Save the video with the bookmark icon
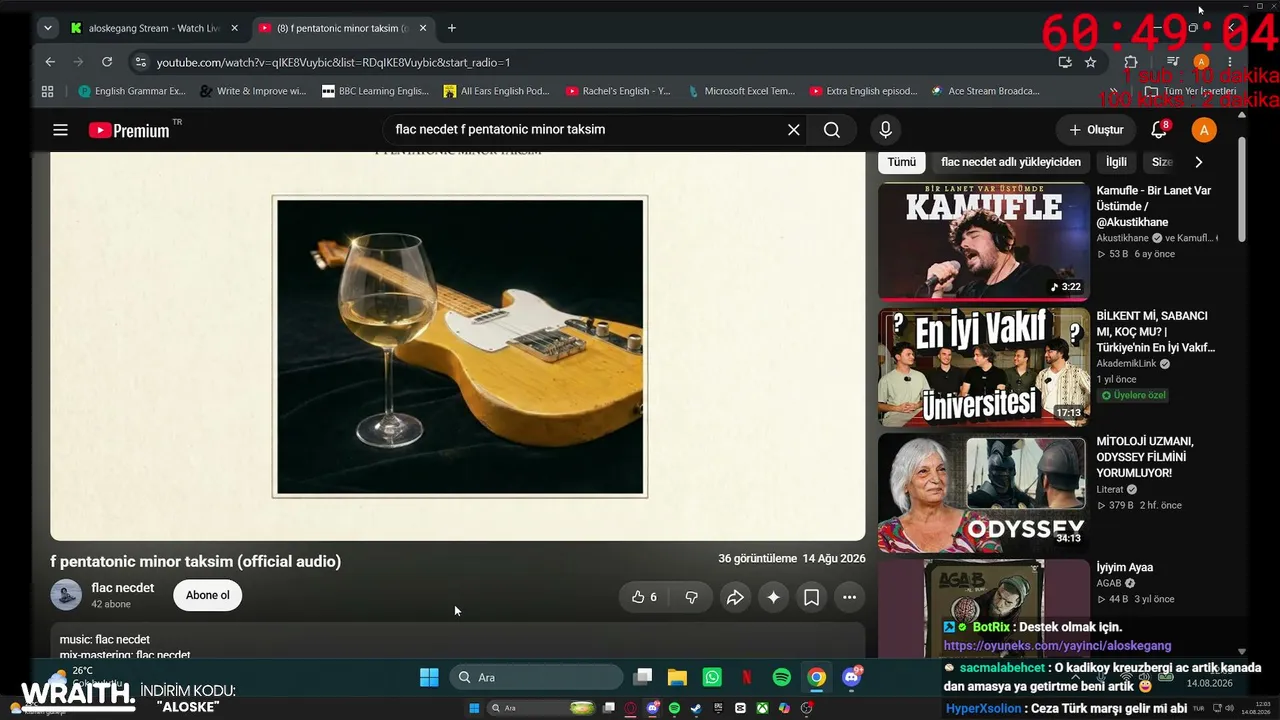The width and height of the screenshot is (1280, 720). [x=811, y=597]
